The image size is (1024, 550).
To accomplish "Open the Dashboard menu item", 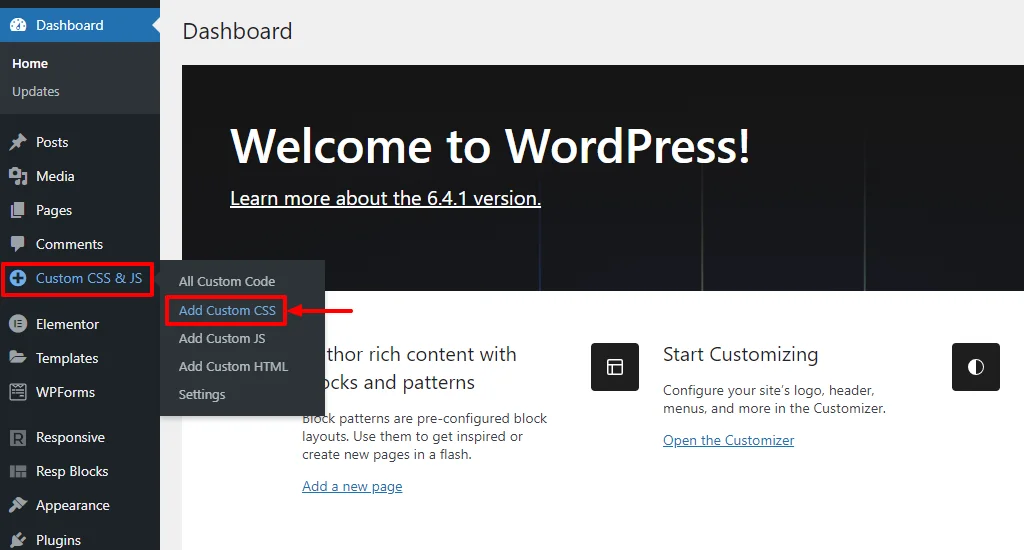I will click(80, 25).
